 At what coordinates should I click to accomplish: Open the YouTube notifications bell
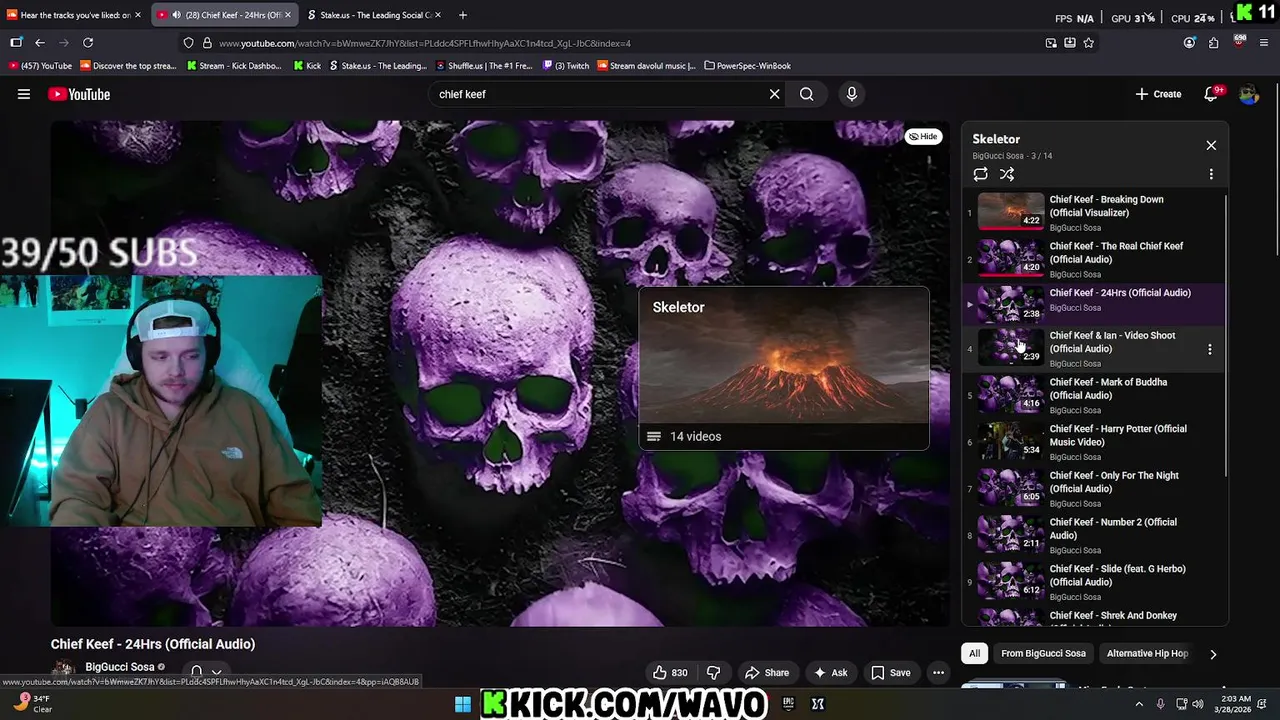1211,94
